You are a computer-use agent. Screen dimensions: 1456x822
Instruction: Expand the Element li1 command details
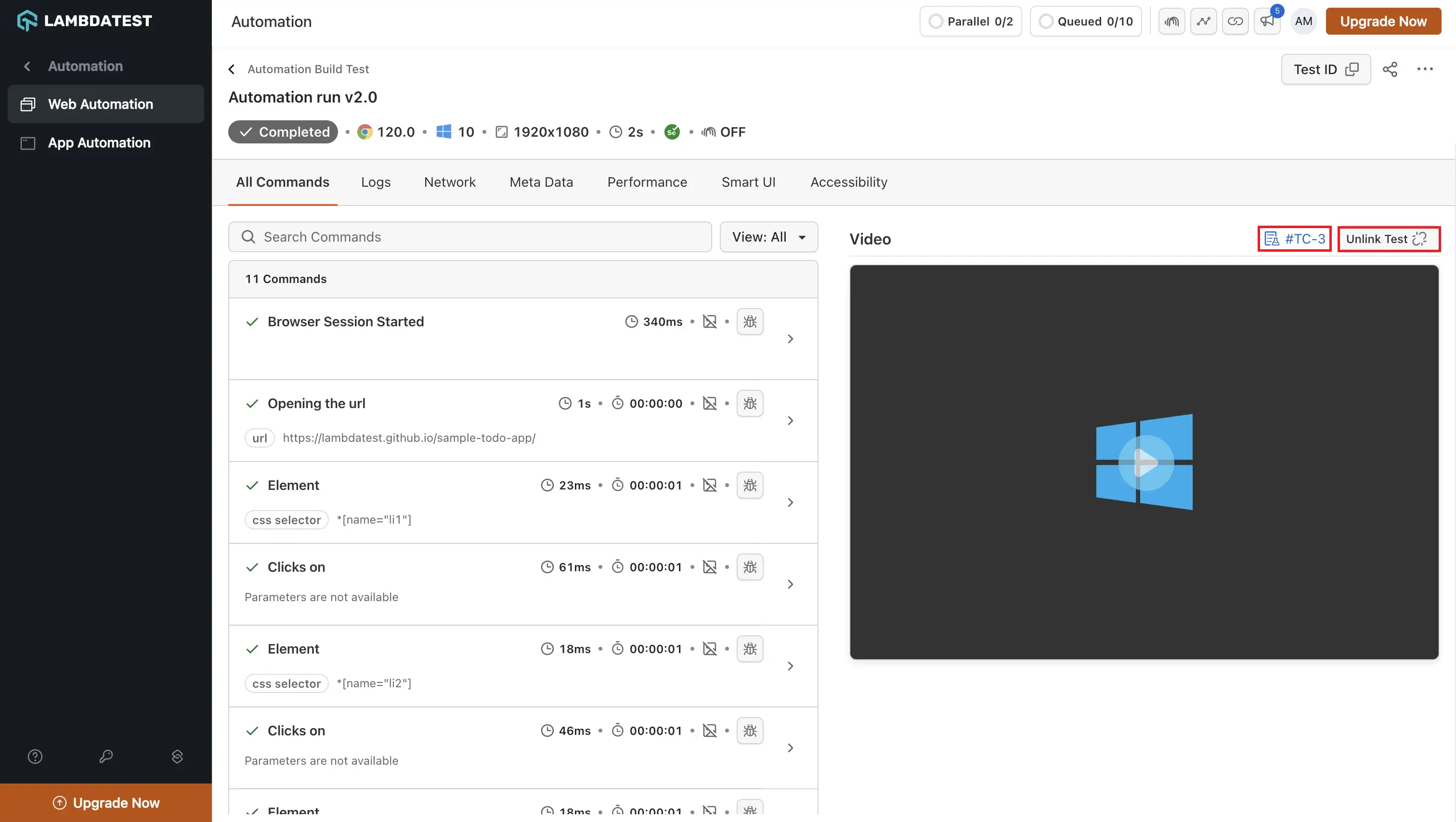coord(790,503)
